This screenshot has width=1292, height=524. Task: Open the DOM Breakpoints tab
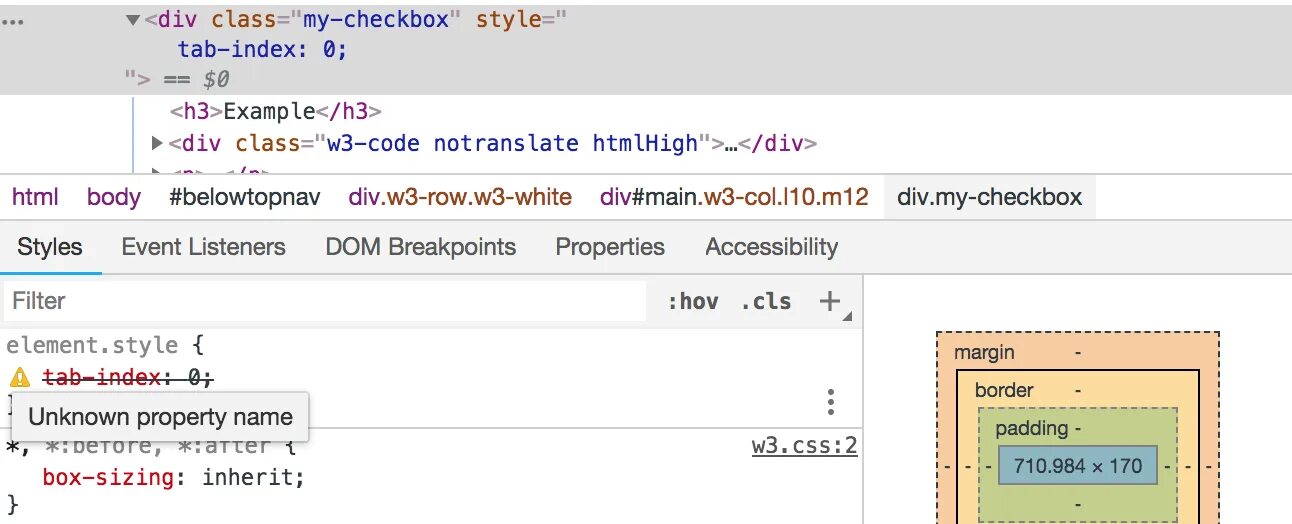click(x=420, y=247)
